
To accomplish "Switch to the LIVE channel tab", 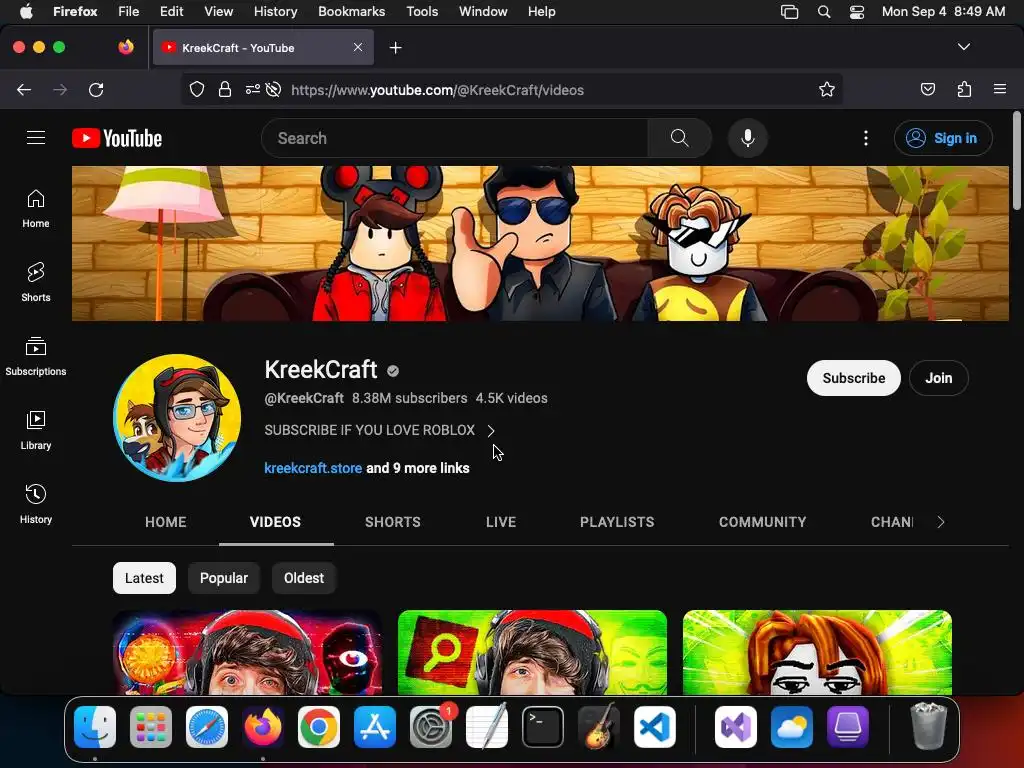I will [501, 522].
